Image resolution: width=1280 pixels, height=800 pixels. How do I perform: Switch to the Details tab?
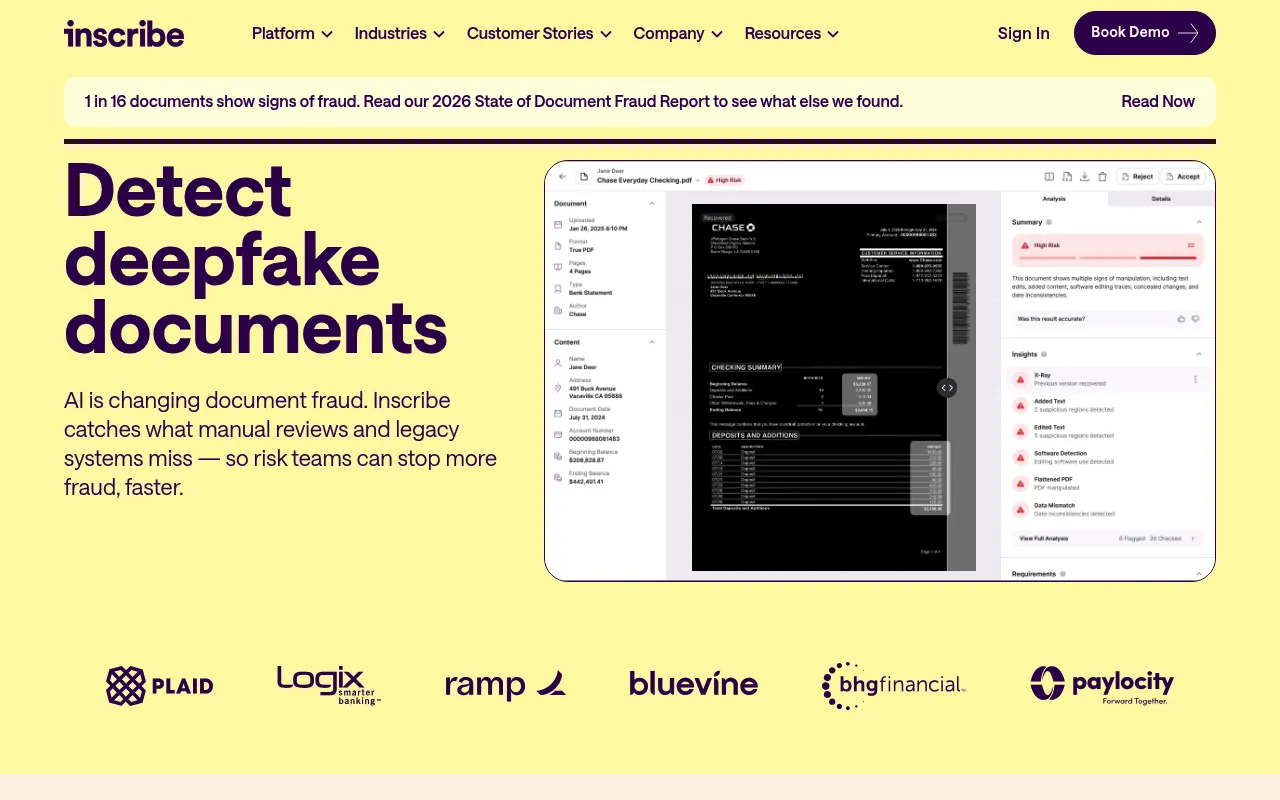(1161, 199)
